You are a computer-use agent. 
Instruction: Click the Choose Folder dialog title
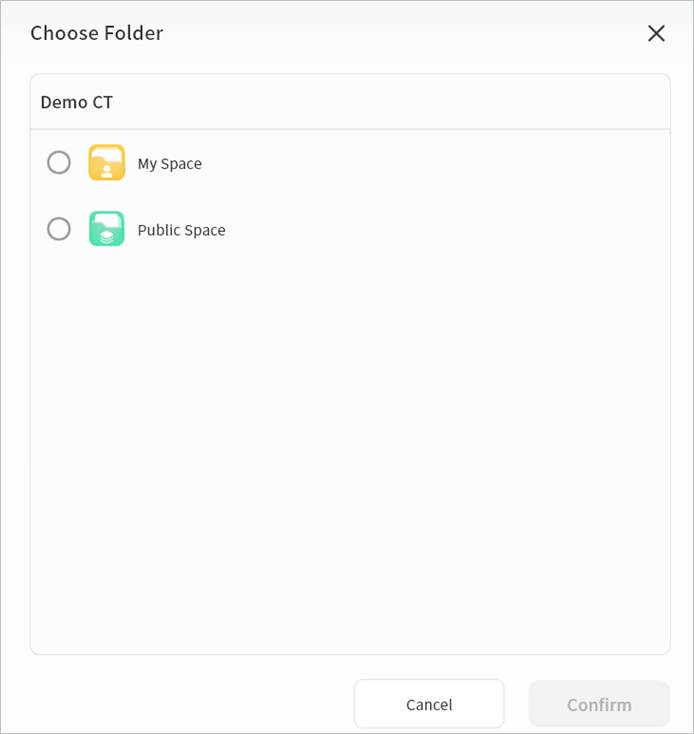click(x=97, y=33)
